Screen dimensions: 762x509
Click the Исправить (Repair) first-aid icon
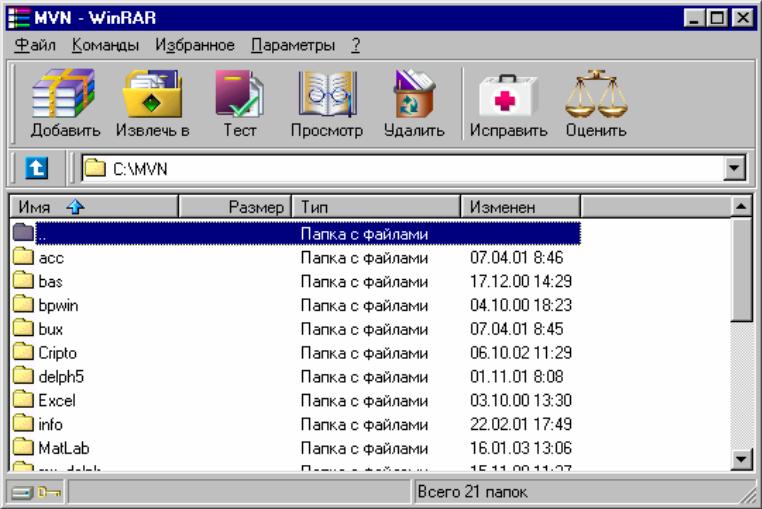[508, 95]
